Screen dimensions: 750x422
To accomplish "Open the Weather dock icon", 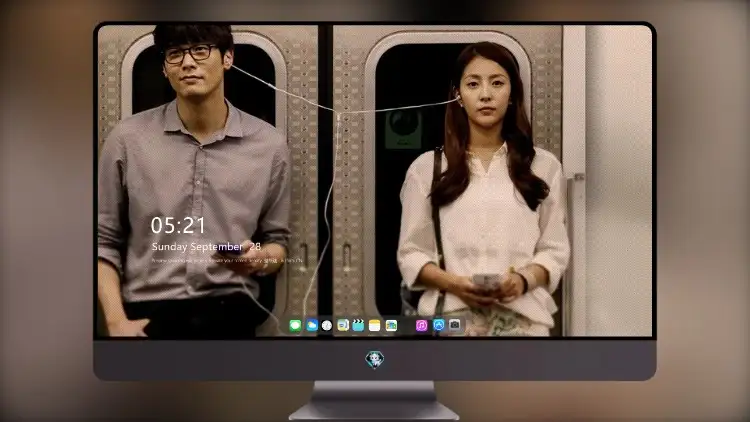I will [x=312, y=326].
